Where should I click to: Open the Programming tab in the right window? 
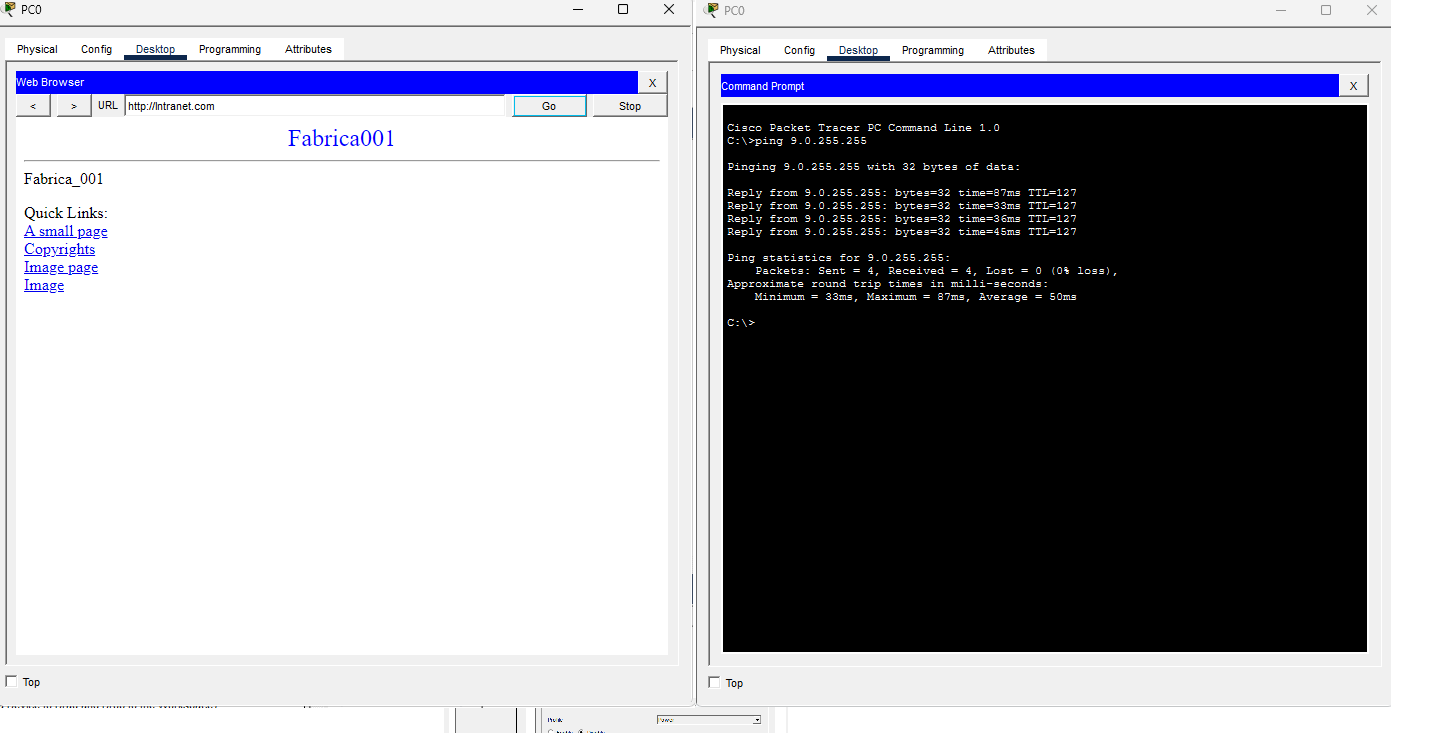pyautogui.click(x=932, y=49)
